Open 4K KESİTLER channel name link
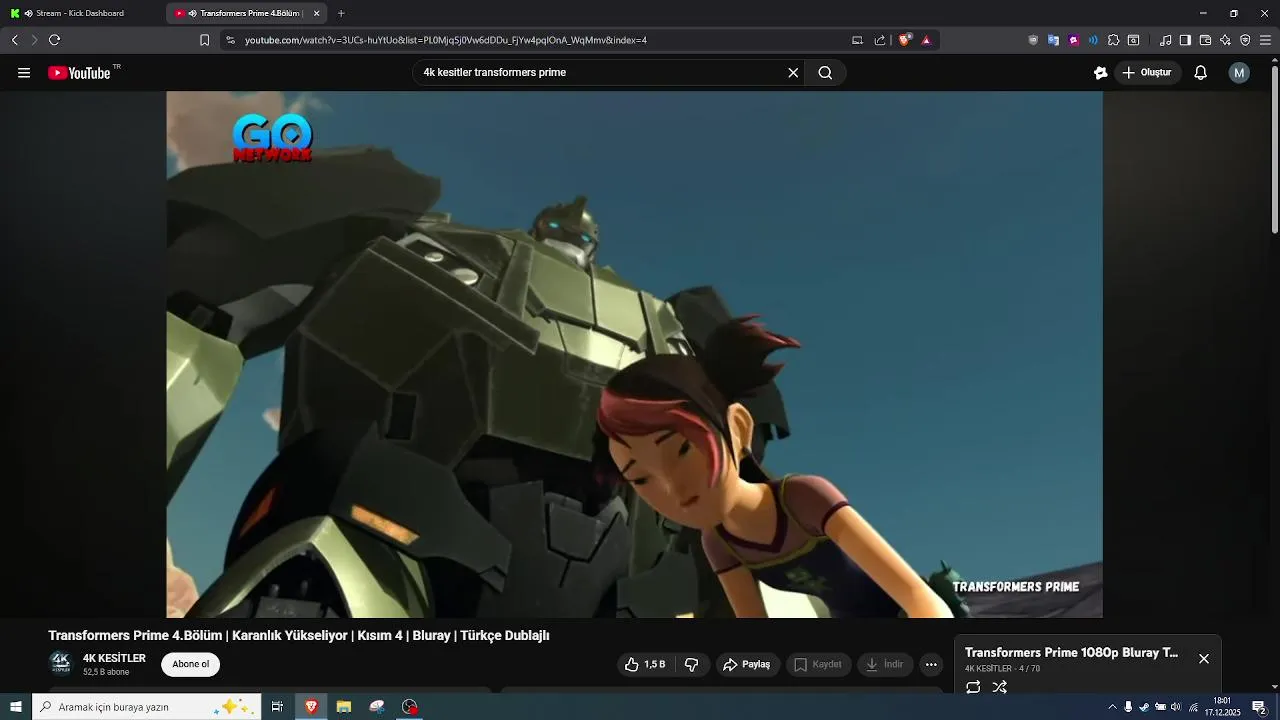 114,658
